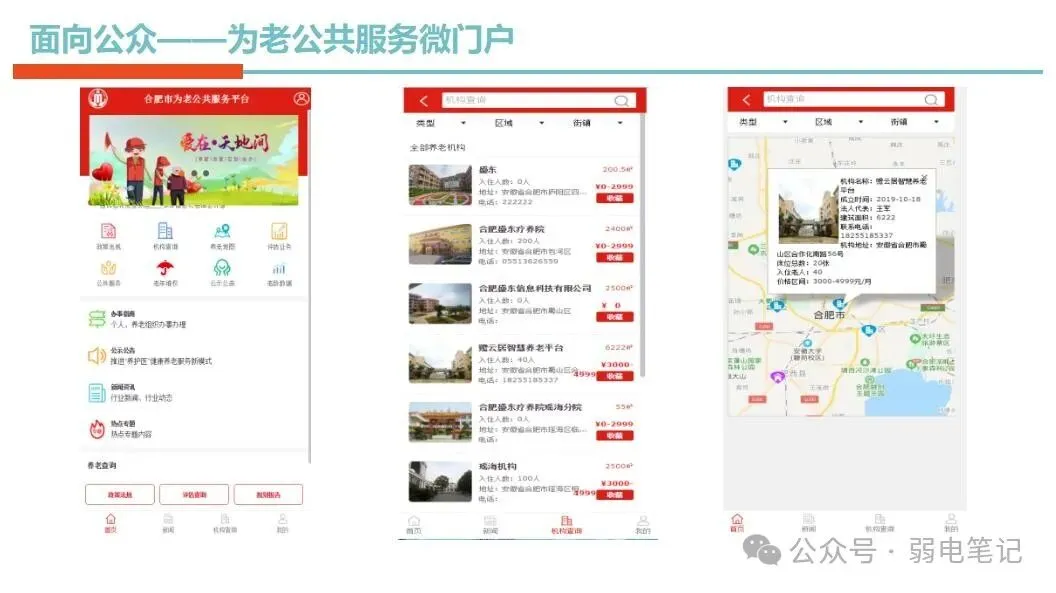Viewport: 1056px width, 593px height.
Task: Select 首页 tab on map screen bottom bar
Action: click(x=737, y=523)
